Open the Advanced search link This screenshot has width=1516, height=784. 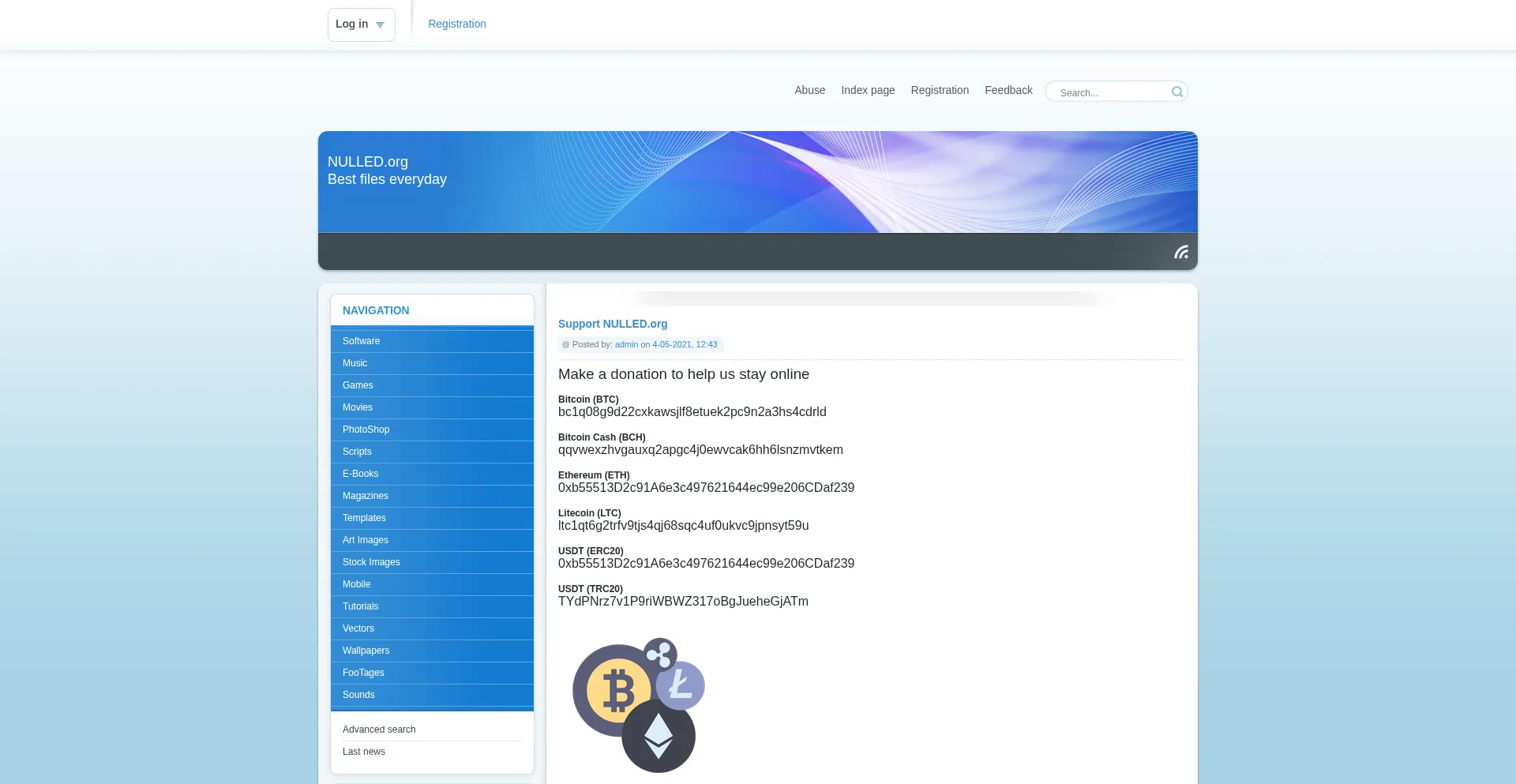click(x=379, y=730)
